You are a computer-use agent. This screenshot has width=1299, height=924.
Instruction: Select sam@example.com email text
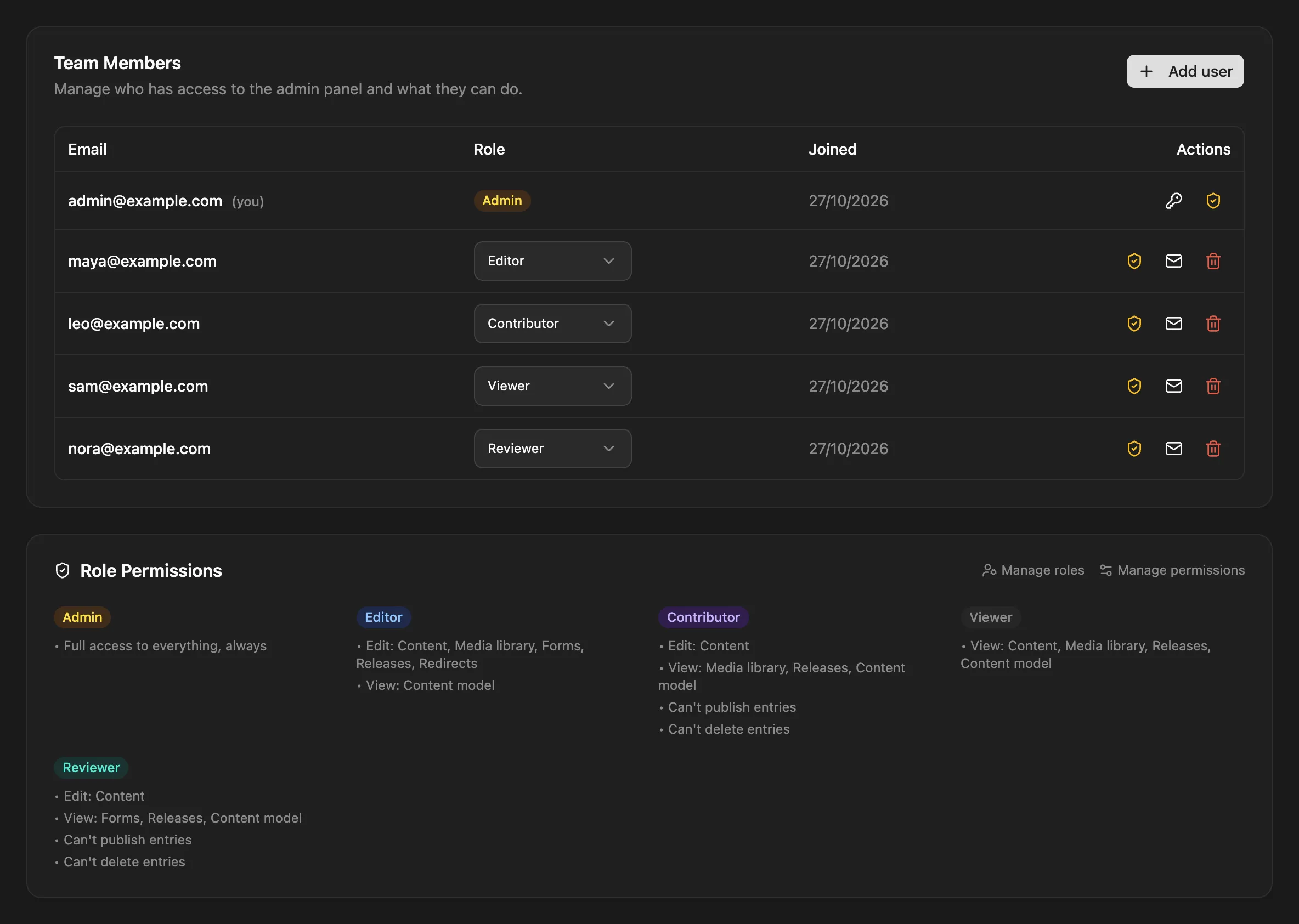click(x=138, y=387)
